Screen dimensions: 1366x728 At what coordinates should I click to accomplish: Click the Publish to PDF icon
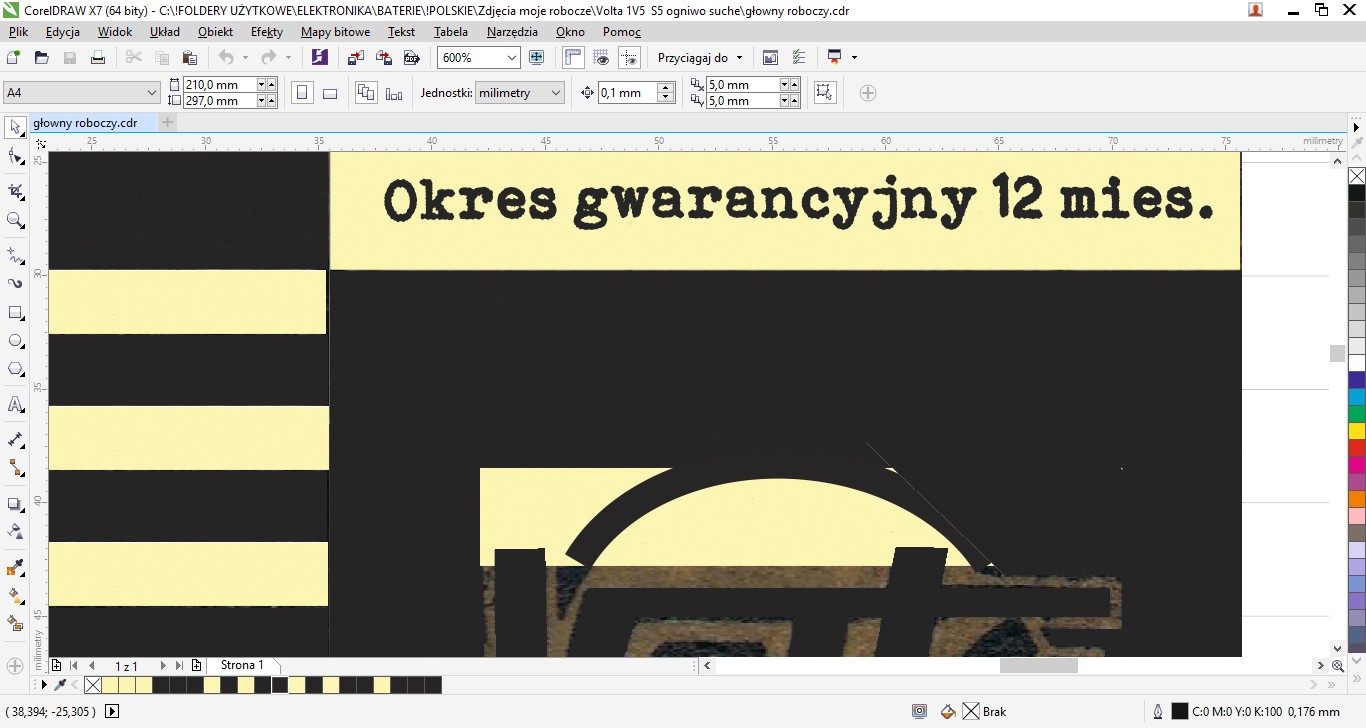point(411,58)
